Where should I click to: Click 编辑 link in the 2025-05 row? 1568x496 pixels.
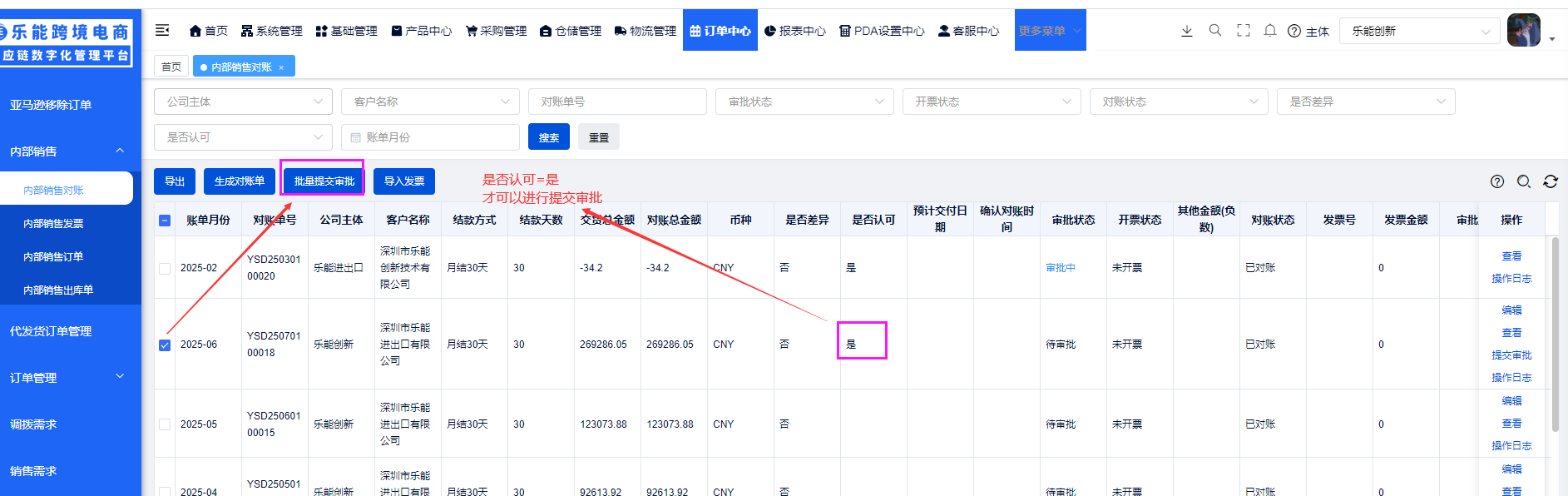(1511, 401)
